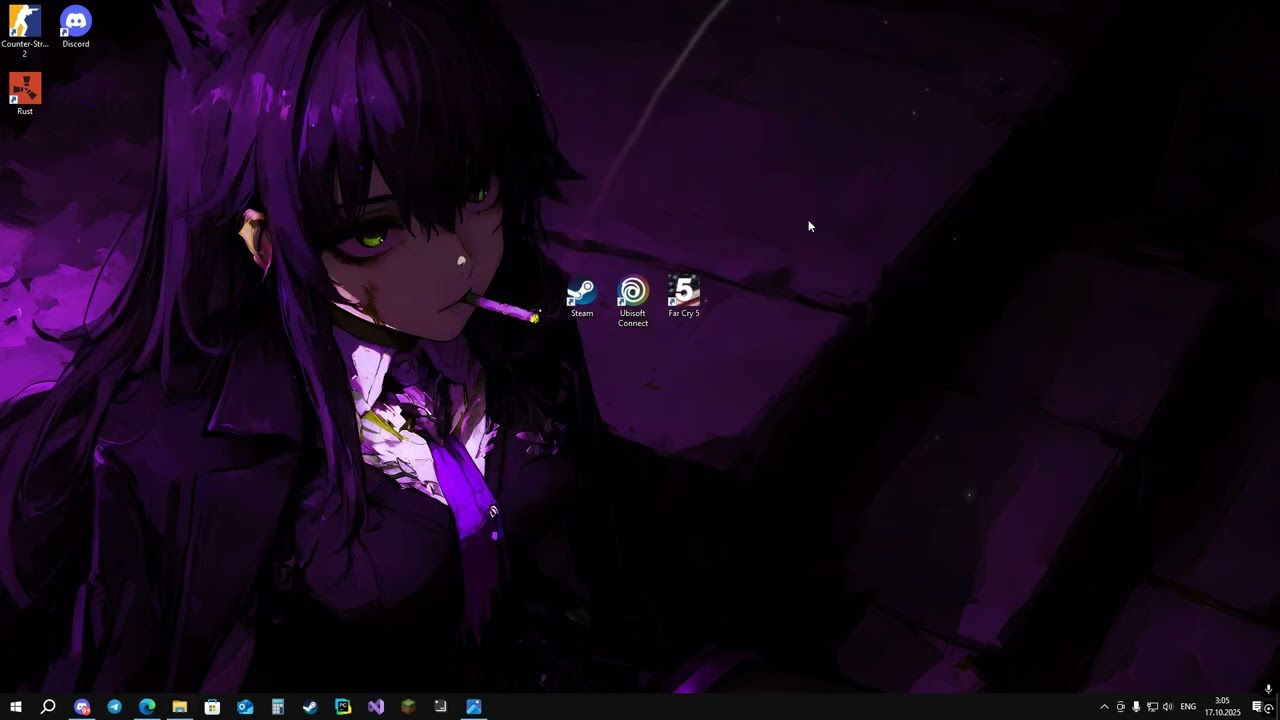Image resolution: width=1280 pixels, height=720 pixels.
Task: Open the microphone tray icon
Action: pyautogui.click(x=1136, y=707)
